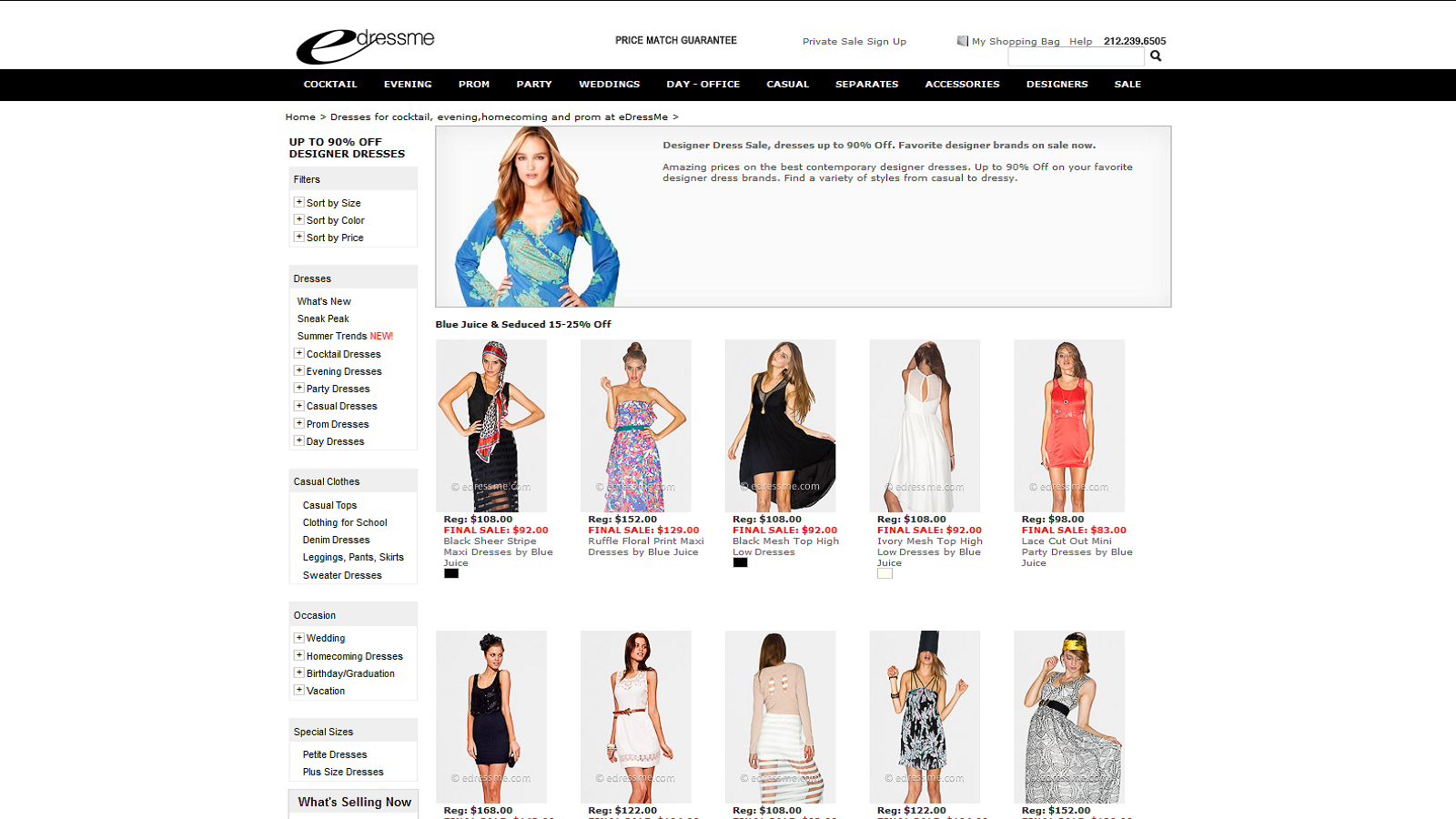
Task: Select ivory swatch under Ivory Mesh Top
Action: tap(885, 573)
